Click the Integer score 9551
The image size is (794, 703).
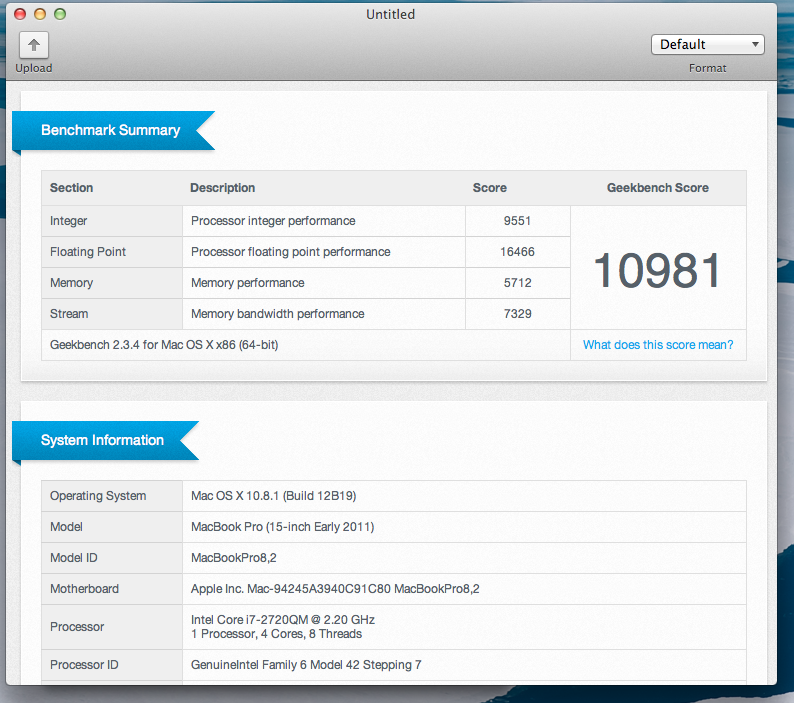pyautogui.click(x=517, y=221)
